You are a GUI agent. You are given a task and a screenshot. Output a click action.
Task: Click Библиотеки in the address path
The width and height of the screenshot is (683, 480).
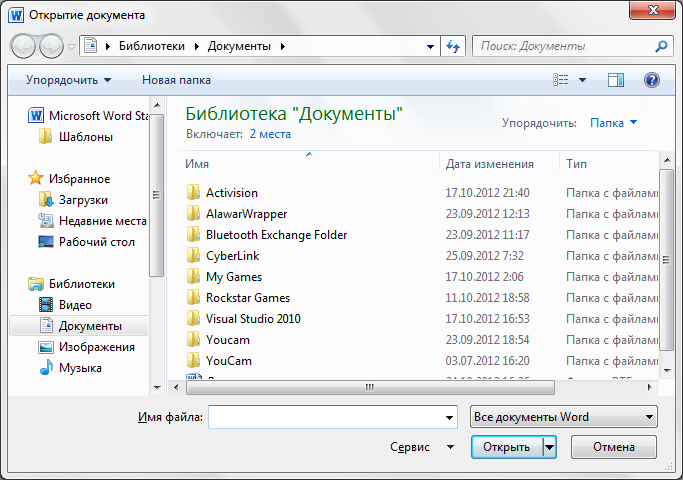click(x=152, y=46)
